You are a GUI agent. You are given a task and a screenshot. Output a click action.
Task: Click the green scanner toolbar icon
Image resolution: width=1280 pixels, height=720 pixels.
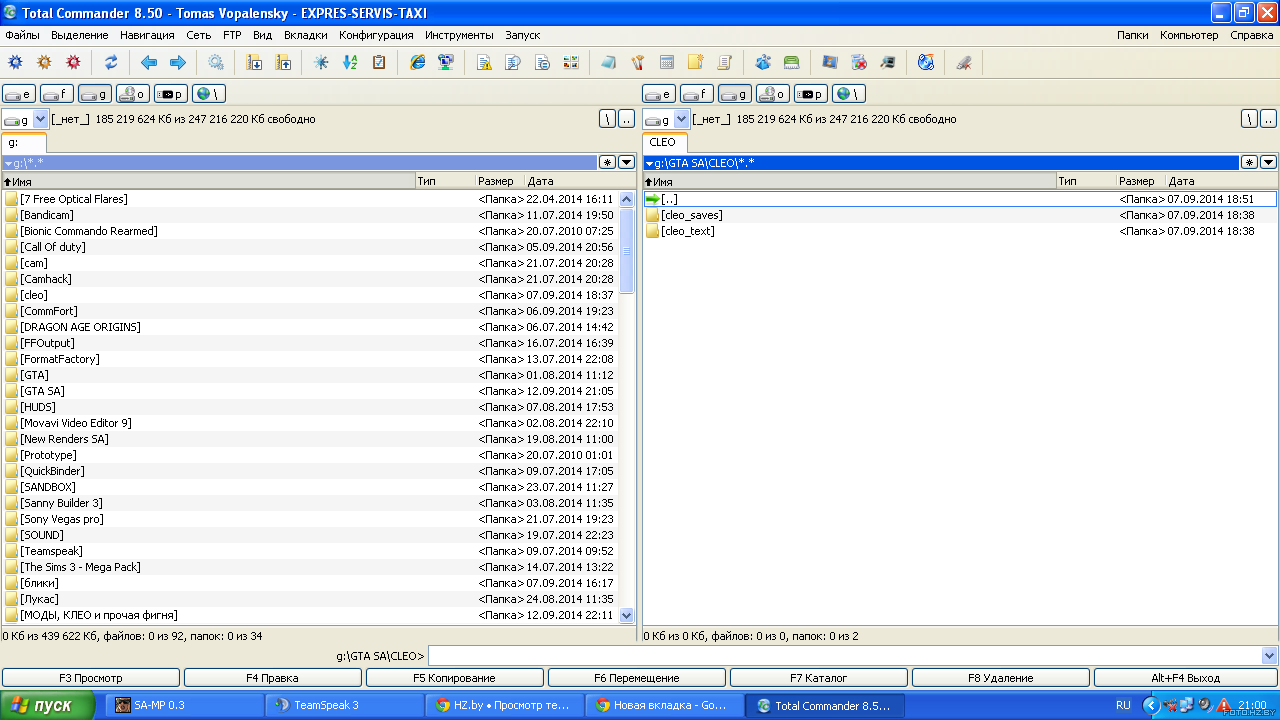[x=792, y=62]
